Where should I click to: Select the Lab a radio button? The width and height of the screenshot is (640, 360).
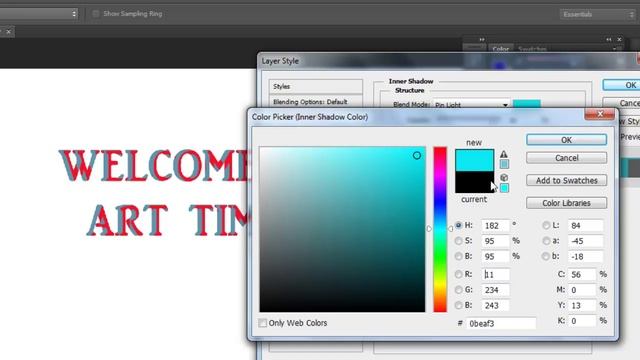[546, 241]
